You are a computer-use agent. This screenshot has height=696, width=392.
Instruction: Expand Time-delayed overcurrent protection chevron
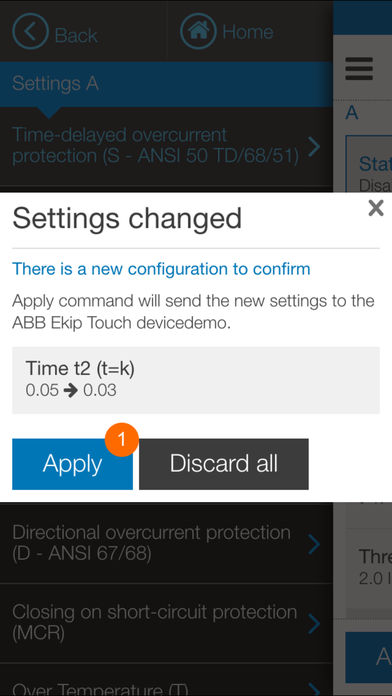(x=314, y=146)
